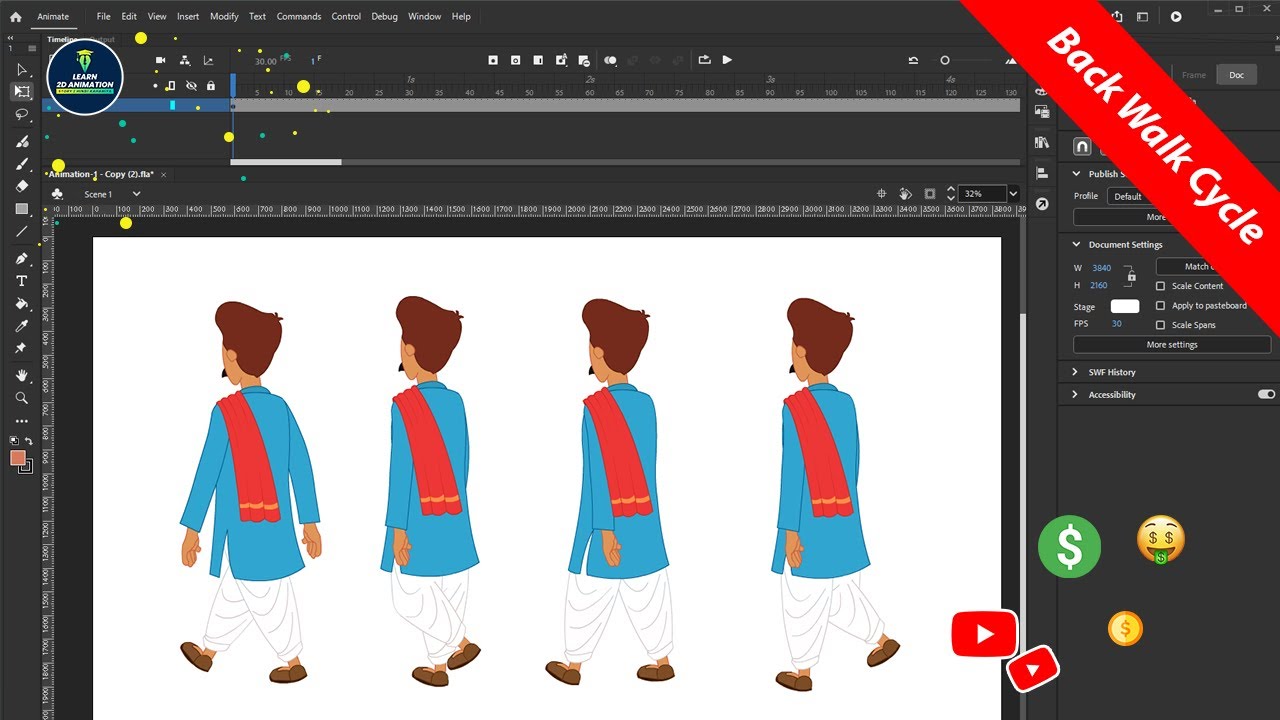Click the layer depth graph icon
1280x720 pixels.
208,61
